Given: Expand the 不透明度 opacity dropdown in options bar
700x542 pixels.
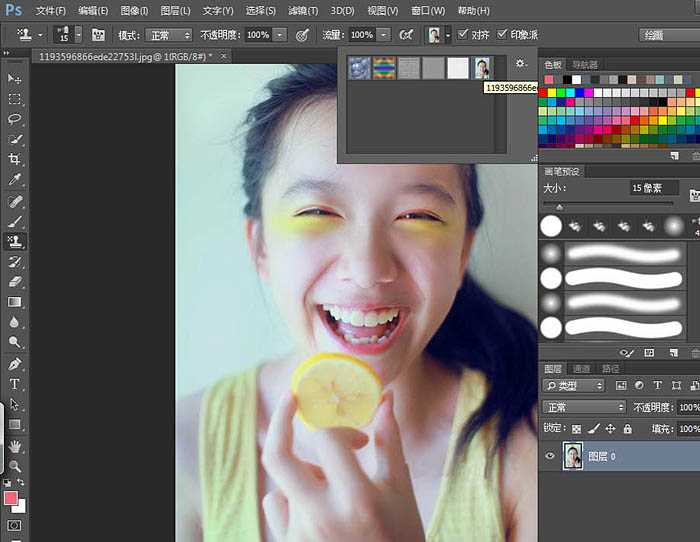Looking at the screenshot, I should point(279,34).
